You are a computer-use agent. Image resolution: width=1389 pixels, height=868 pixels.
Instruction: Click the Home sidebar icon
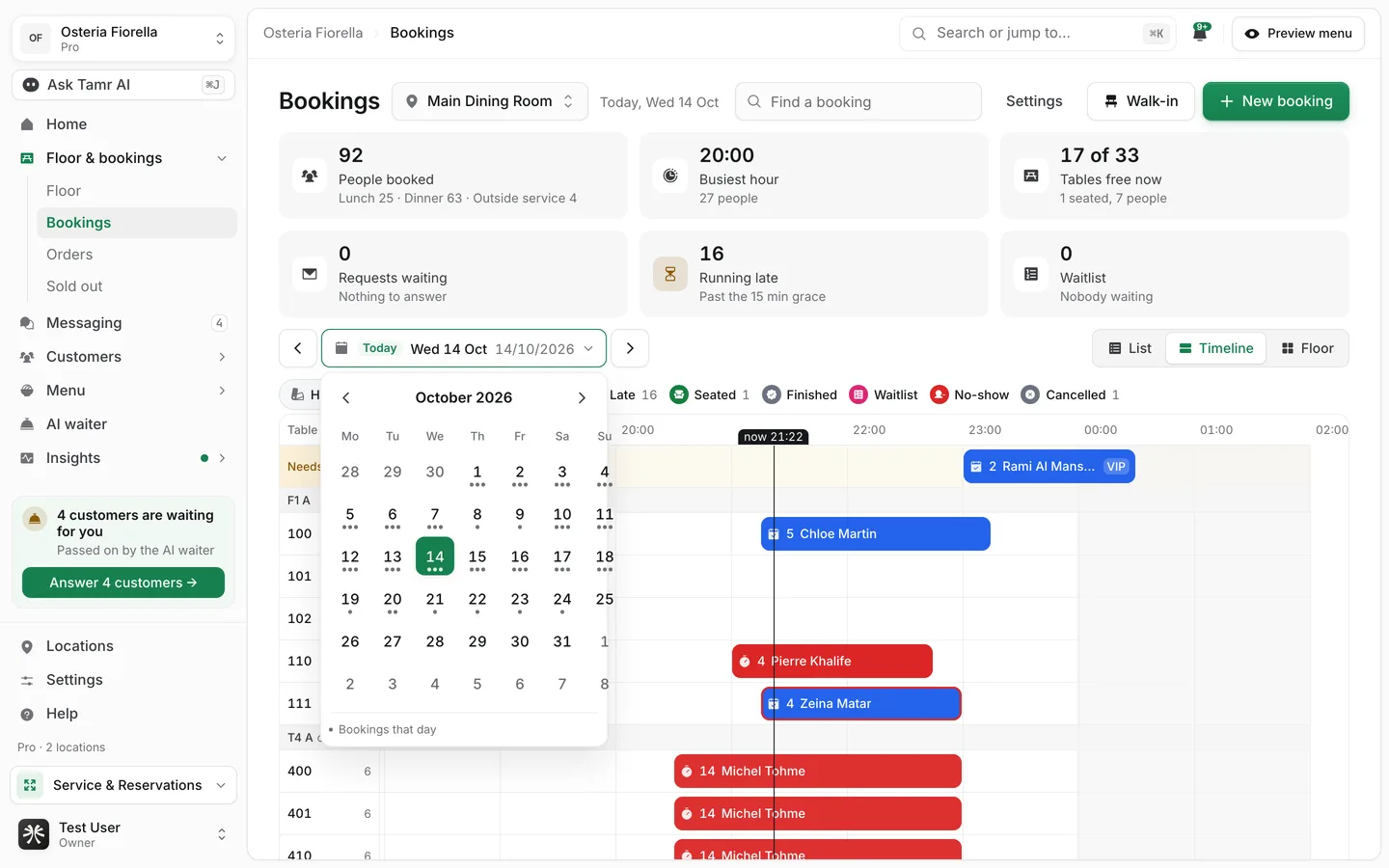click(x=27, y=124)
